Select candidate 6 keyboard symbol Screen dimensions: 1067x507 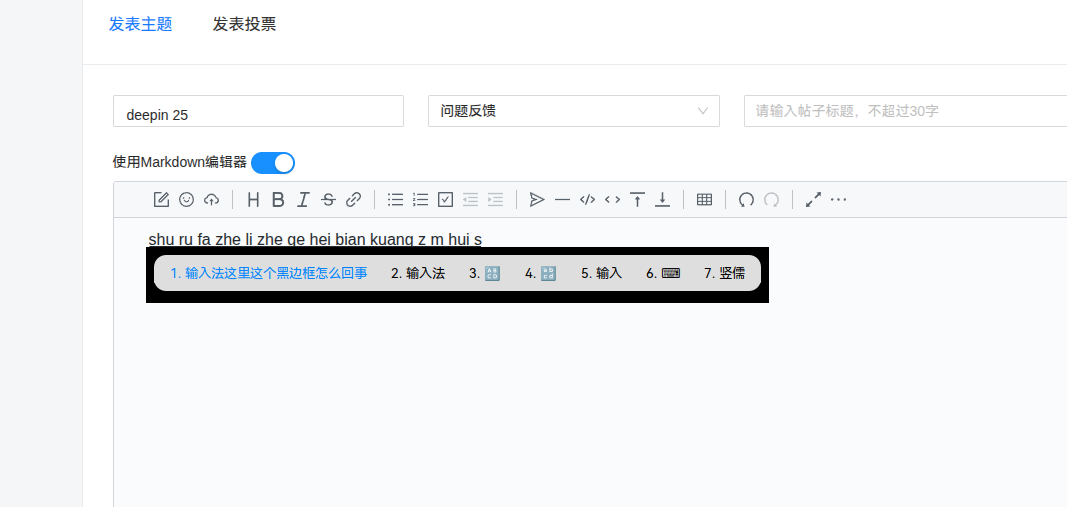pos(663,273)
